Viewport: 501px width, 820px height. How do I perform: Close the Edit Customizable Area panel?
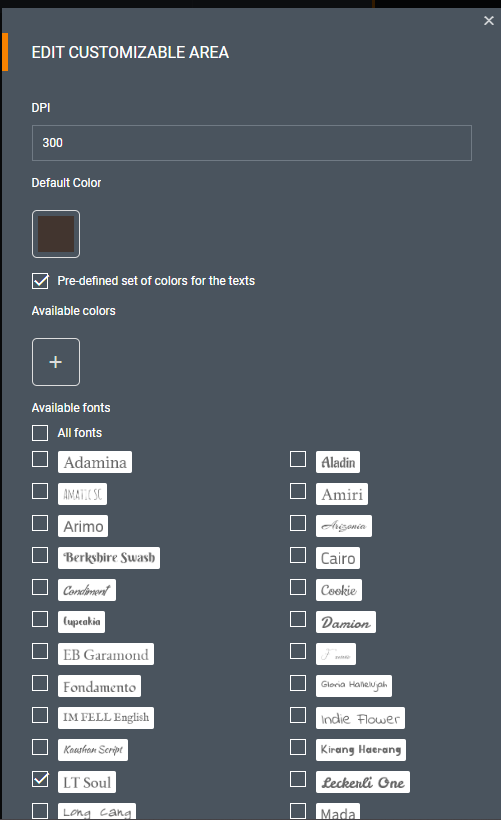pos(488,20)
